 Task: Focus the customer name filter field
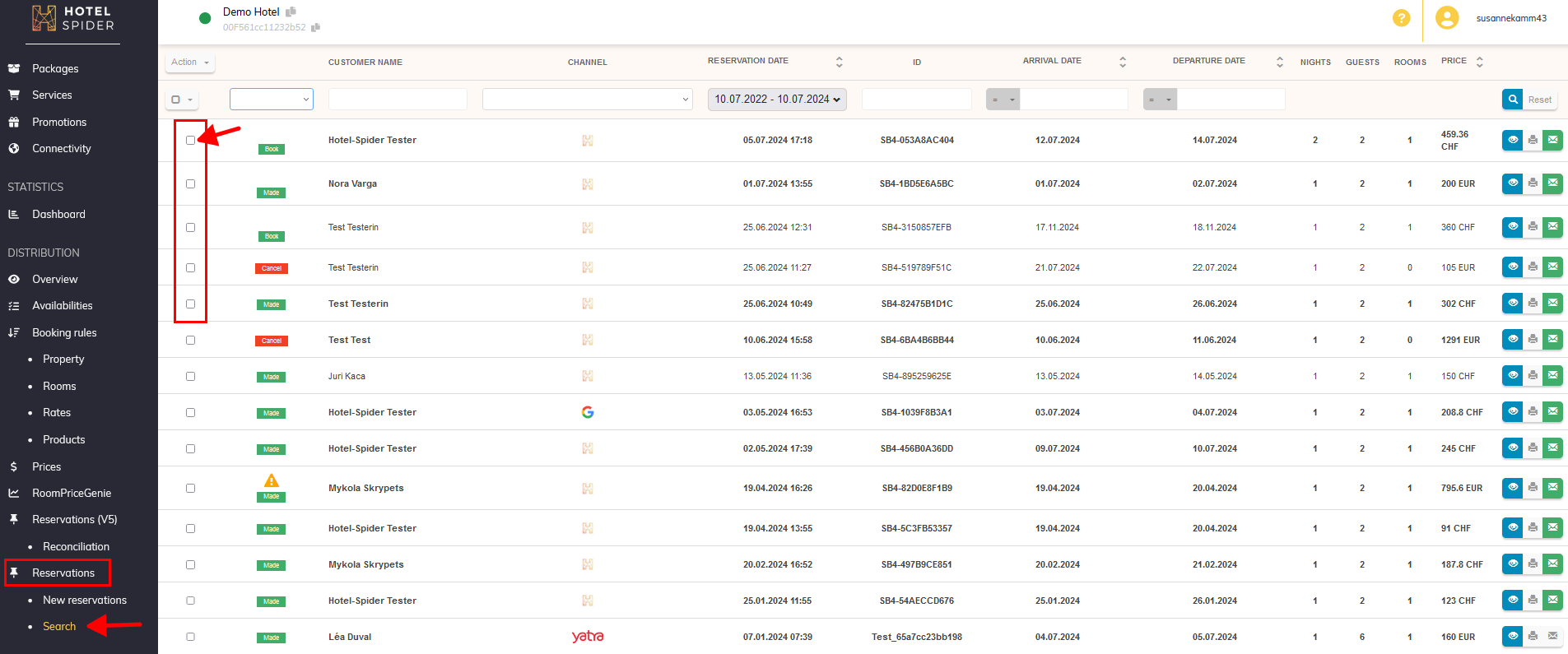pyautogui.click(x=398, y=100)
